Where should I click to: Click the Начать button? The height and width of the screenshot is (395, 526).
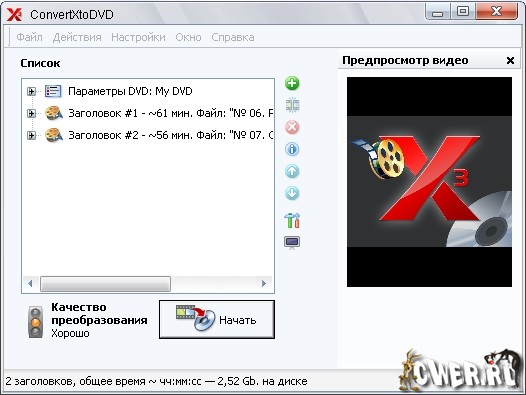click(x=217, y=319)
